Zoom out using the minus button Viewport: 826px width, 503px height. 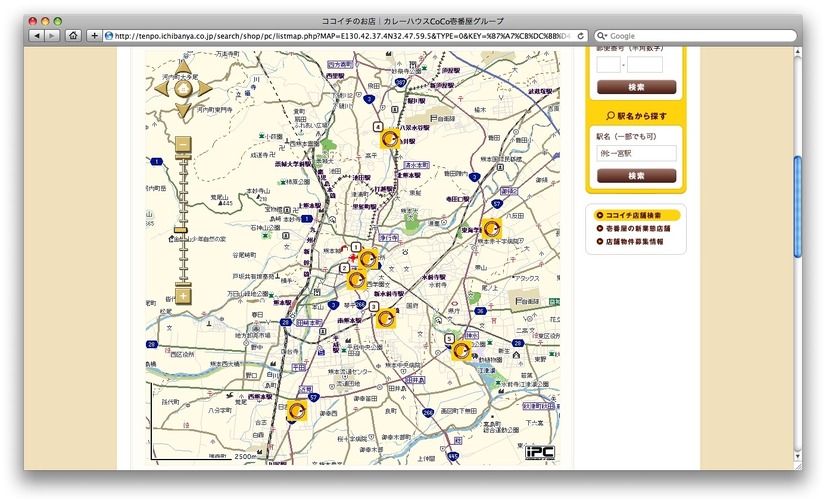click(x=183, y=144)
